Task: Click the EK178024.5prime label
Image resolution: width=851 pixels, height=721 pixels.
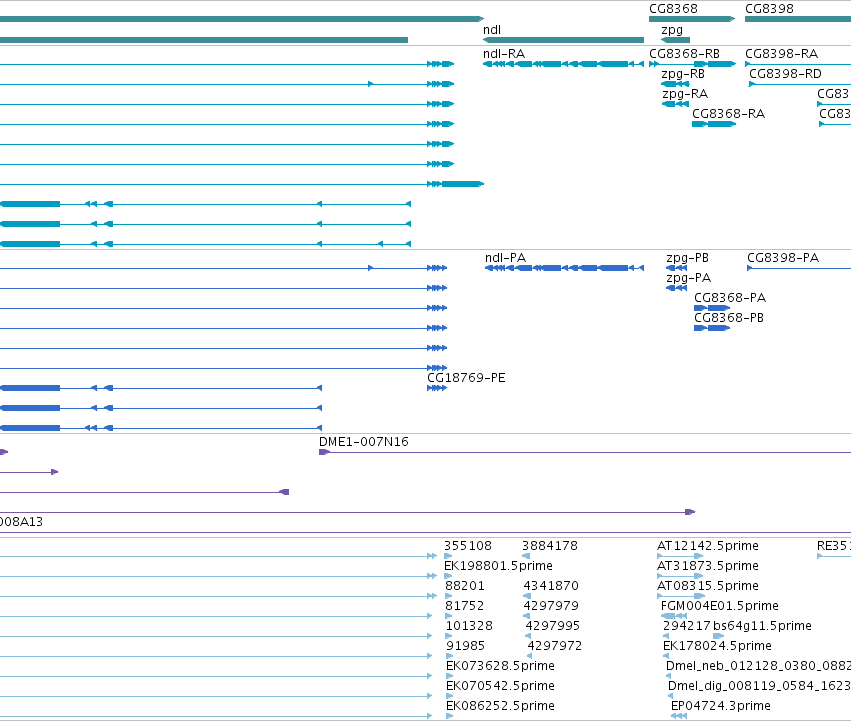Action: tap(717, 646)
